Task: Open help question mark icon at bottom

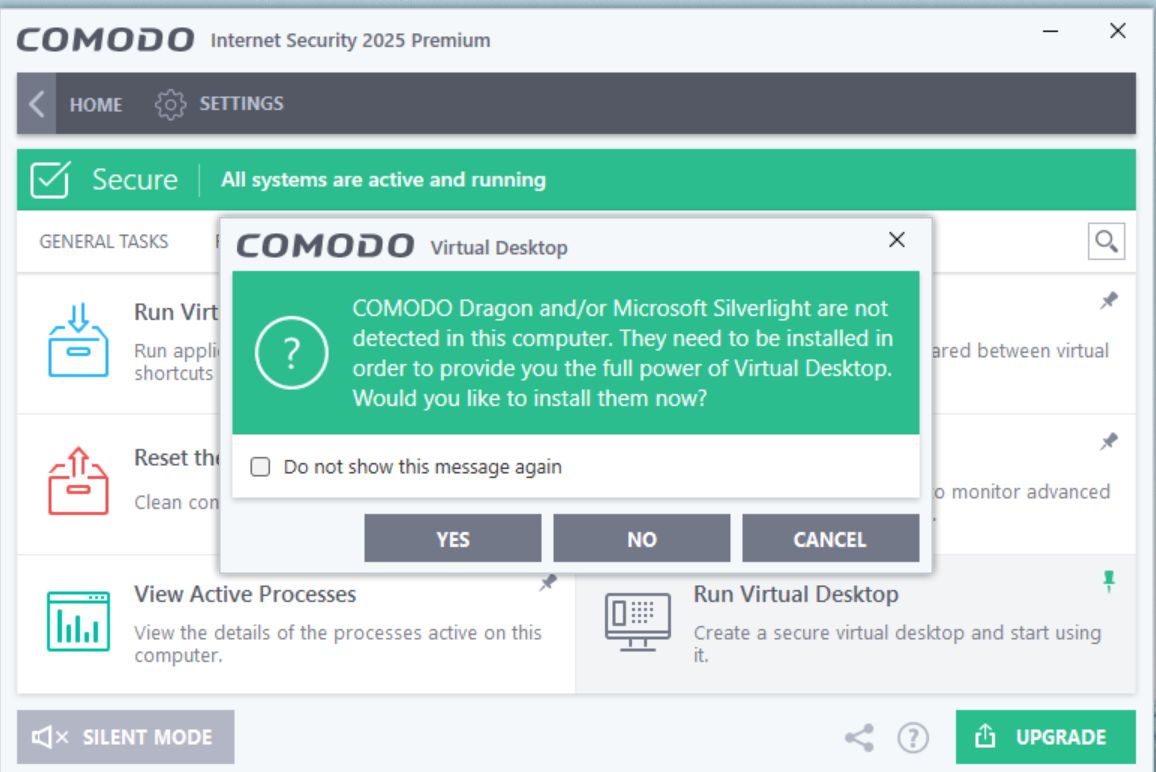Action: [913, 737]
